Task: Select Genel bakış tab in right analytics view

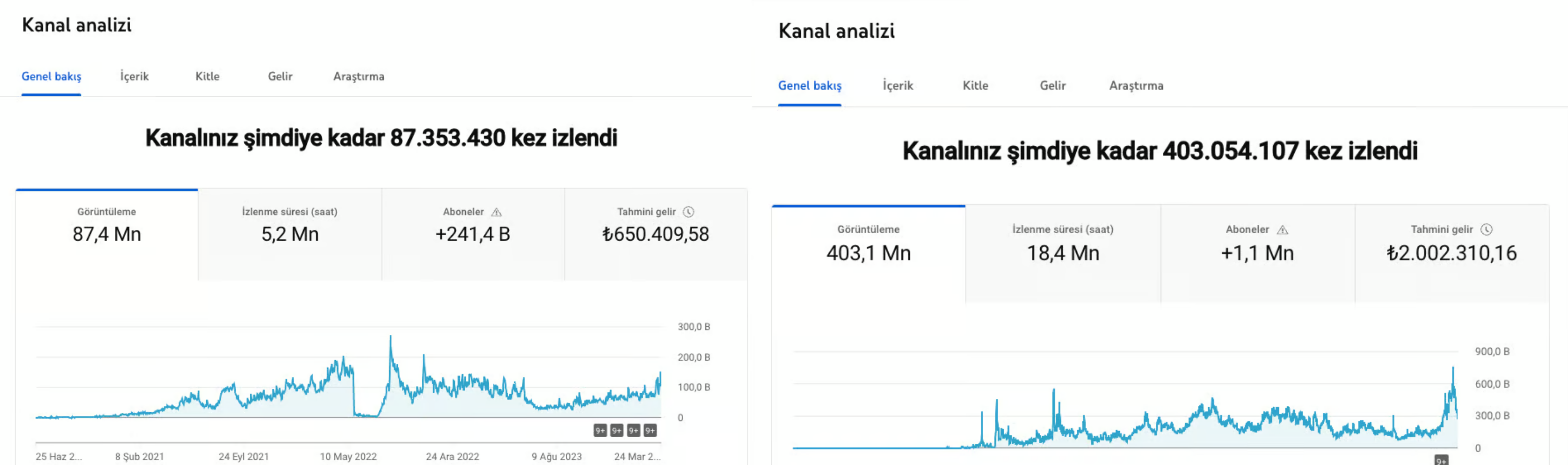Action: 810,86
